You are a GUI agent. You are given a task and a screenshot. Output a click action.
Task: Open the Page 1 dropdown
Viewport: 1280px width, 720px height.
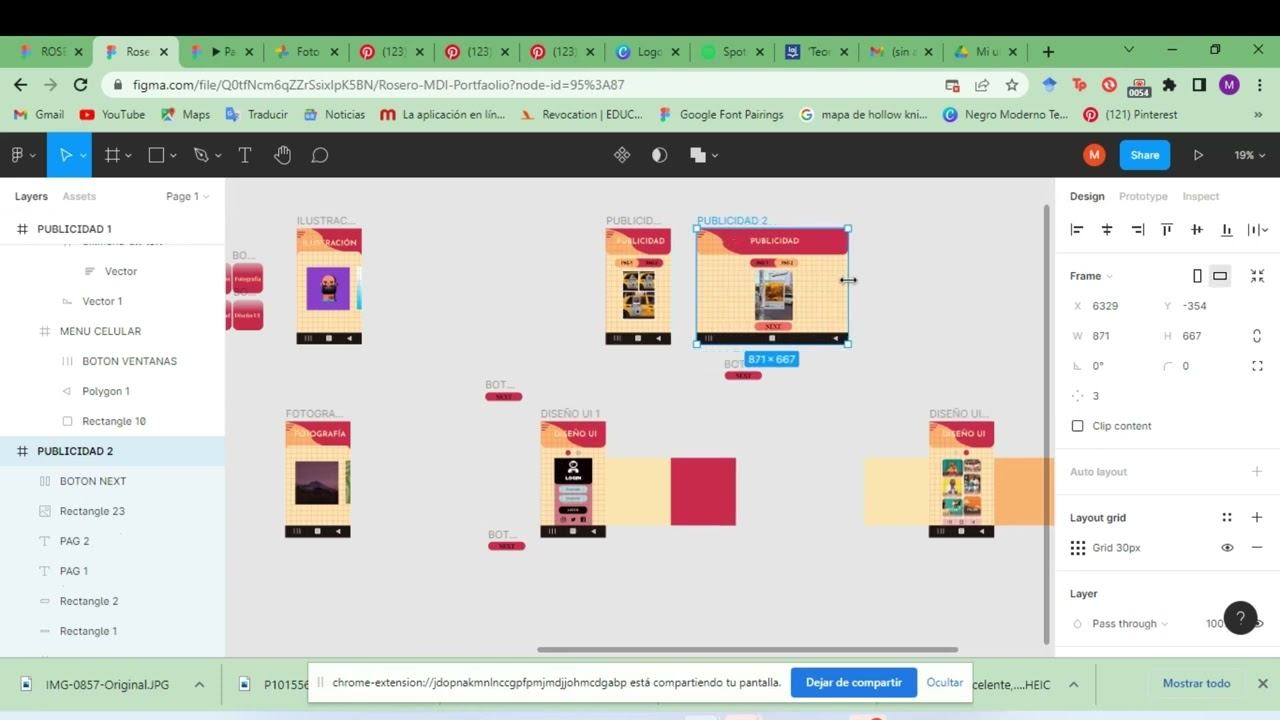click(188, 196)
